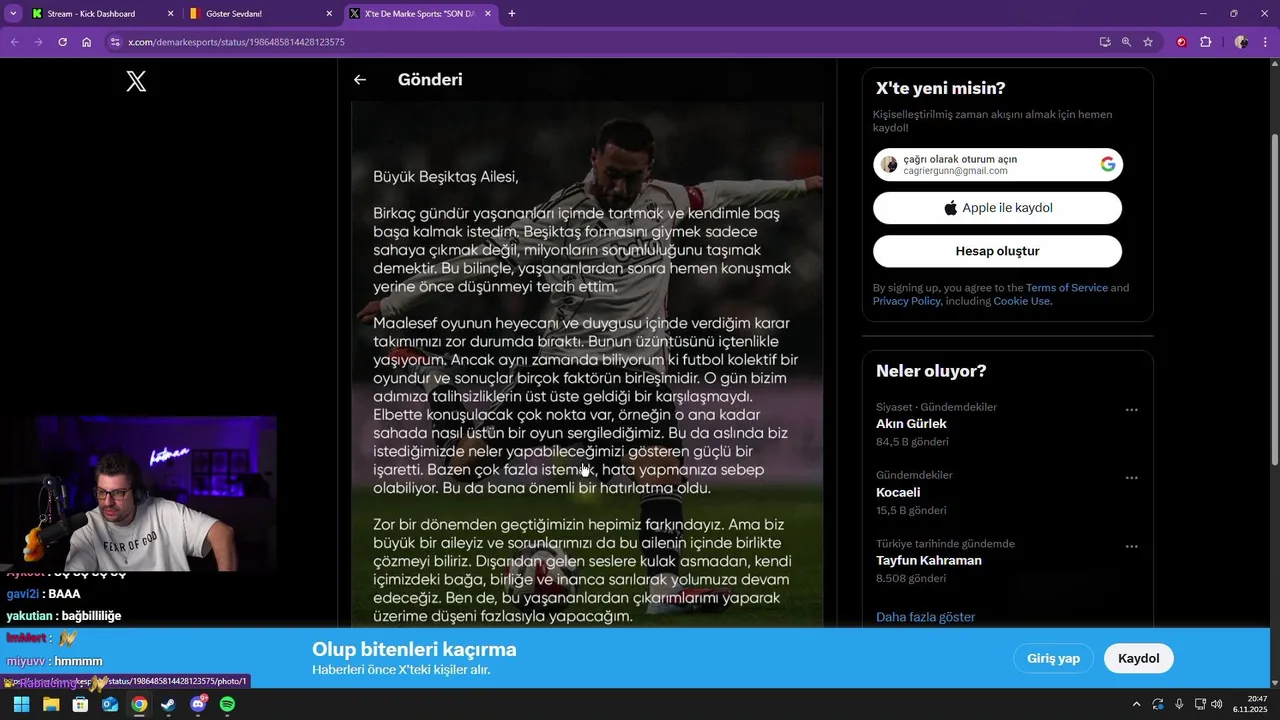
Task: Open Outlook from taskbar
Action: pos(110,704)
